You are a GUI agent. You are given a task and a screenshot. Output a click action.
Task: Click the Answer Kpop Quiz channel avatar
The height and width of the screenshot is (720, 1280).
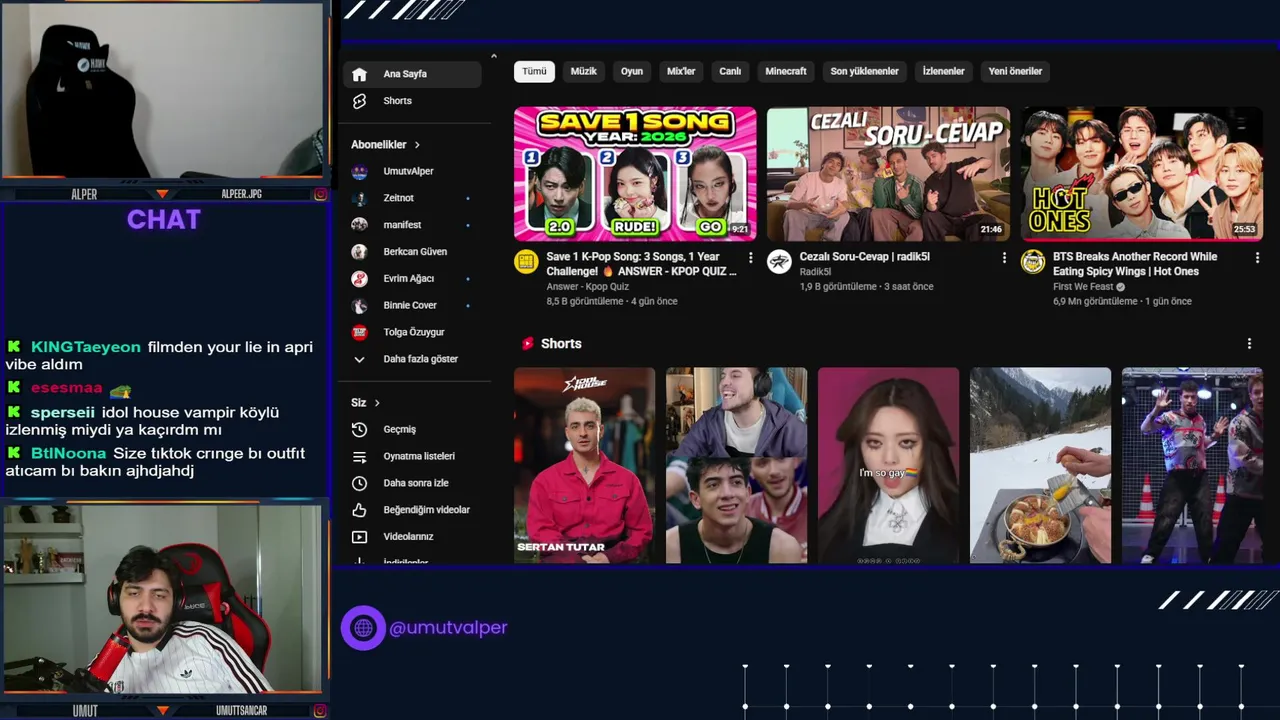click(526, 262)
